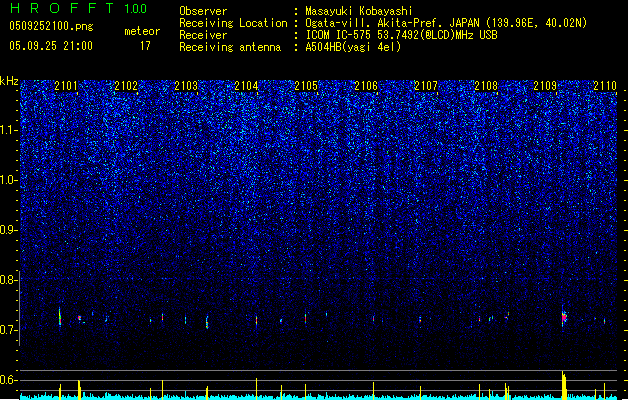Click the receiver value ICOM IC-575 text
This screenshot has width=629, height=400.
[401, 35]
